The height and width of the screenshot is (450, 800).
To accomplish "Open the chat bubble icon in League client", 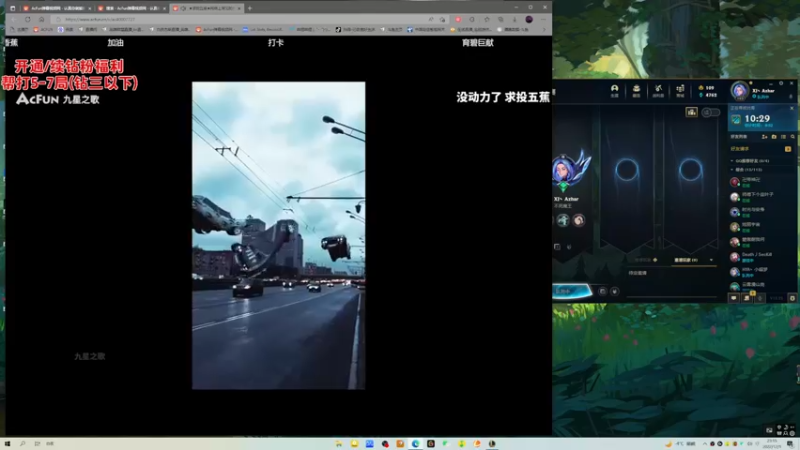I will tap(734, 298).
